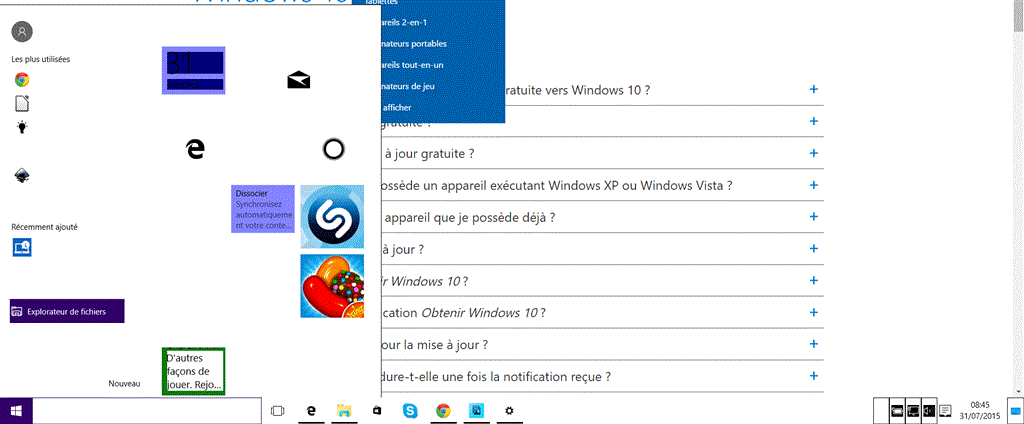Open the Cortana circle tile
Image resolution: width=1024 pixels, height=424 pixels.
tap(333, 150)
